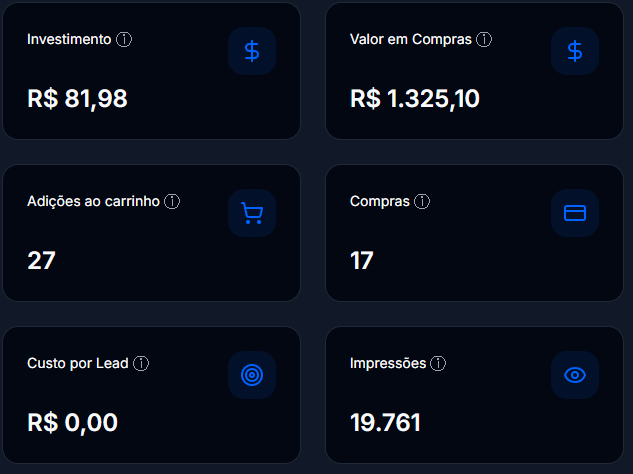Show the Custo por Lead info tooltip

[x=141, y=364]
